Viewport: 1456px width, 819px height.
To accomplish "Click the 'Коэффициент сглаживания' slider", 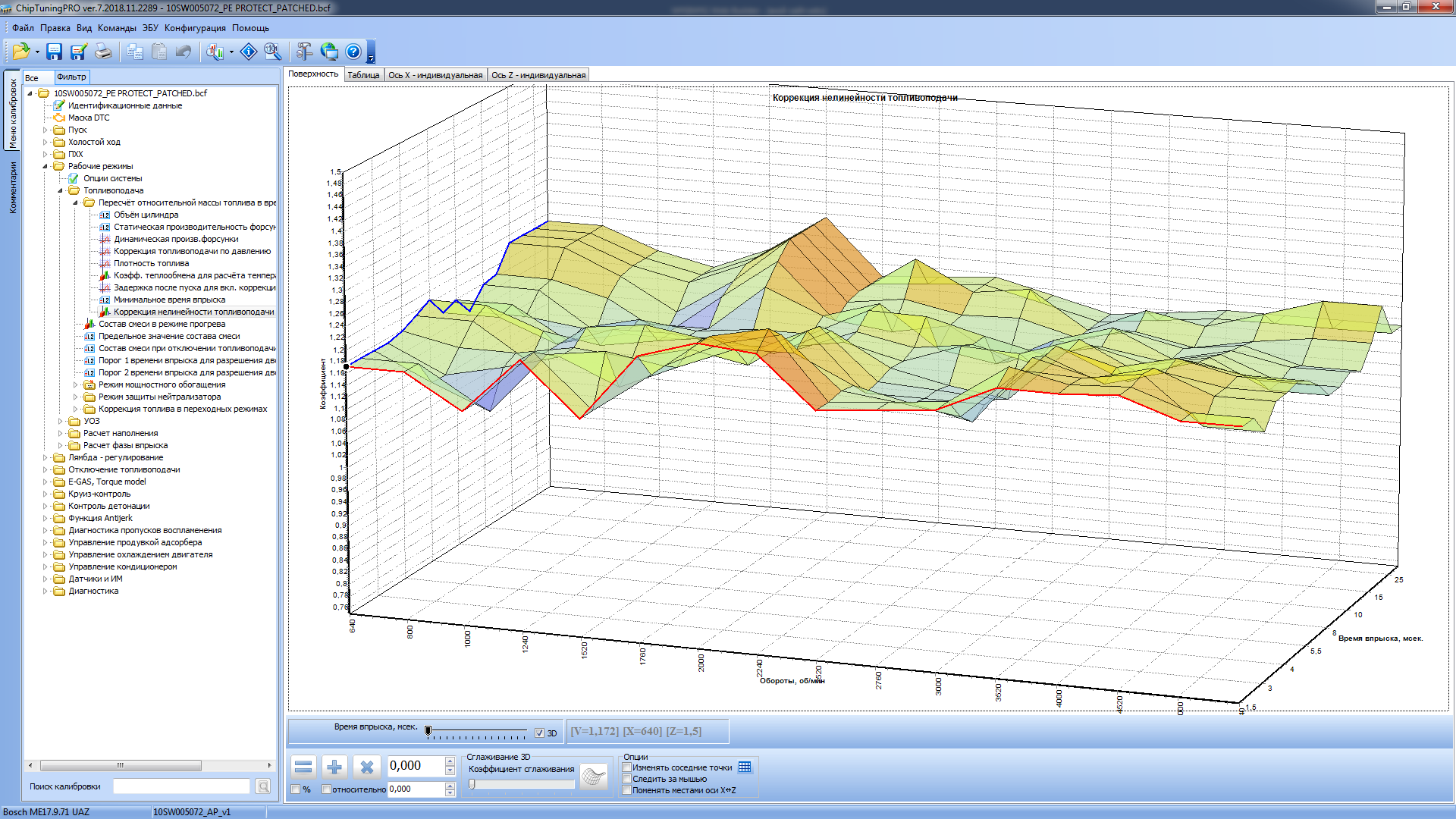I will tap(522, 785).
